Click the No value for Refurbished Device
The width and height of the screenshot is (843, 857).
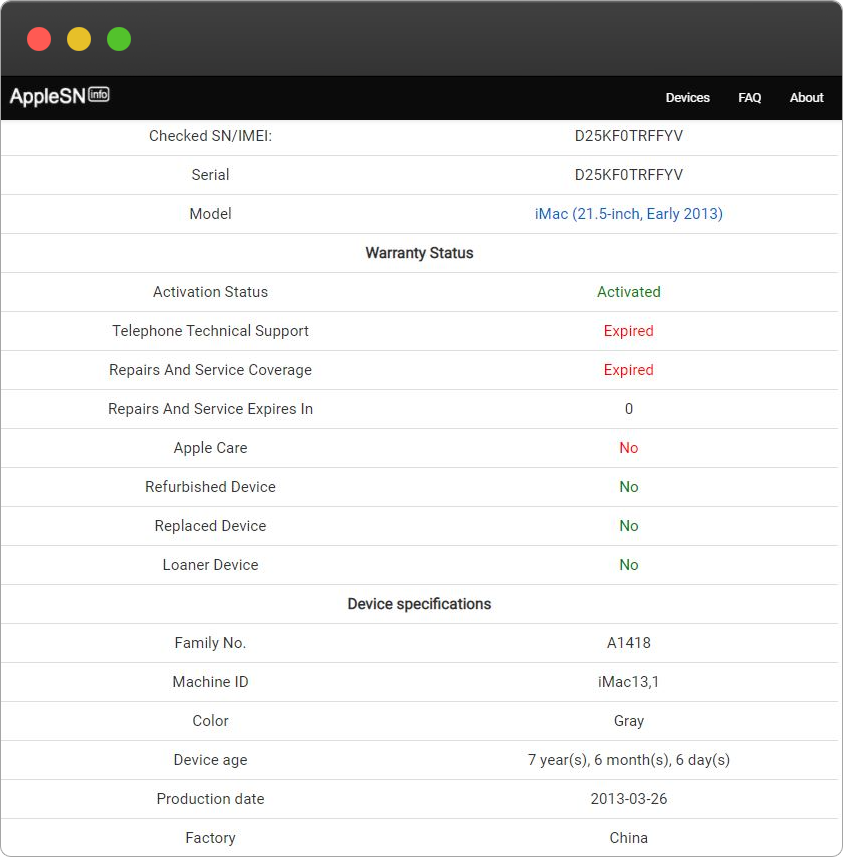[x=628, y=487]
